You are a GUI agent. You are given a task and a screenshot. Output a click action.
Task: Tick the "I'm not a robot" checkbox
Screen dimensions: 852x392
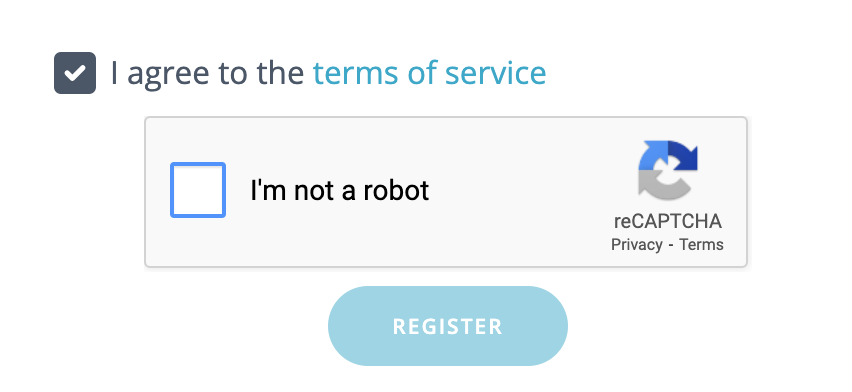point(198,190)
